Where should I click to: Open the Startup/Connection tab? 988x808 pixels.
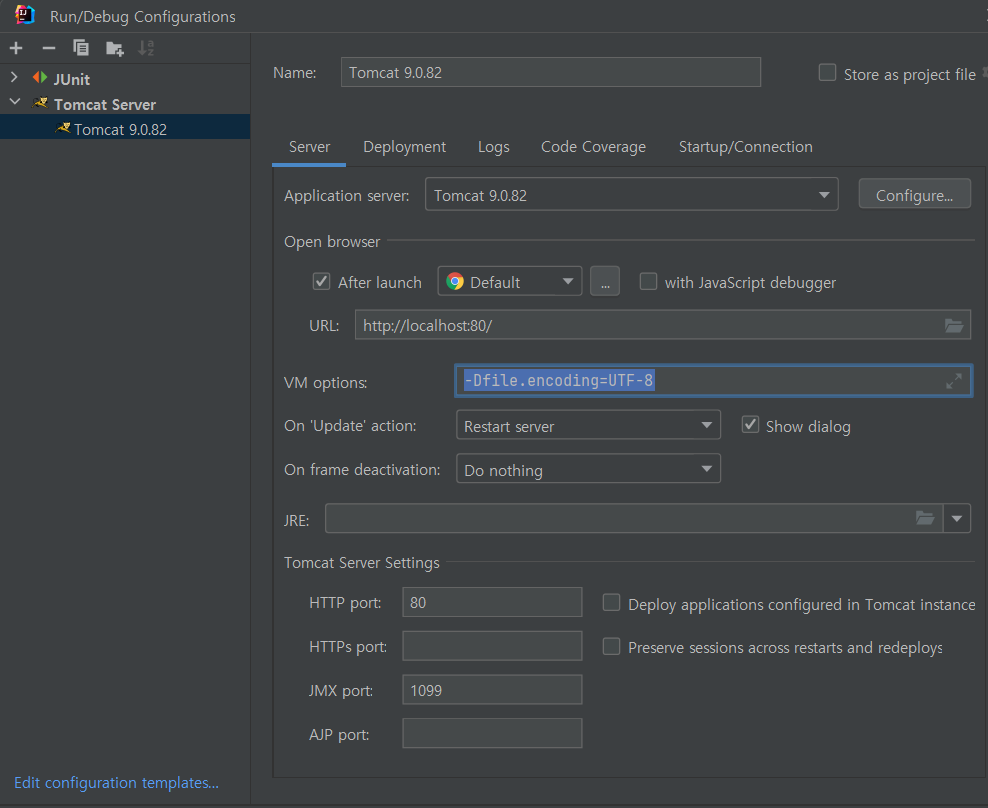tap(745, 147)
